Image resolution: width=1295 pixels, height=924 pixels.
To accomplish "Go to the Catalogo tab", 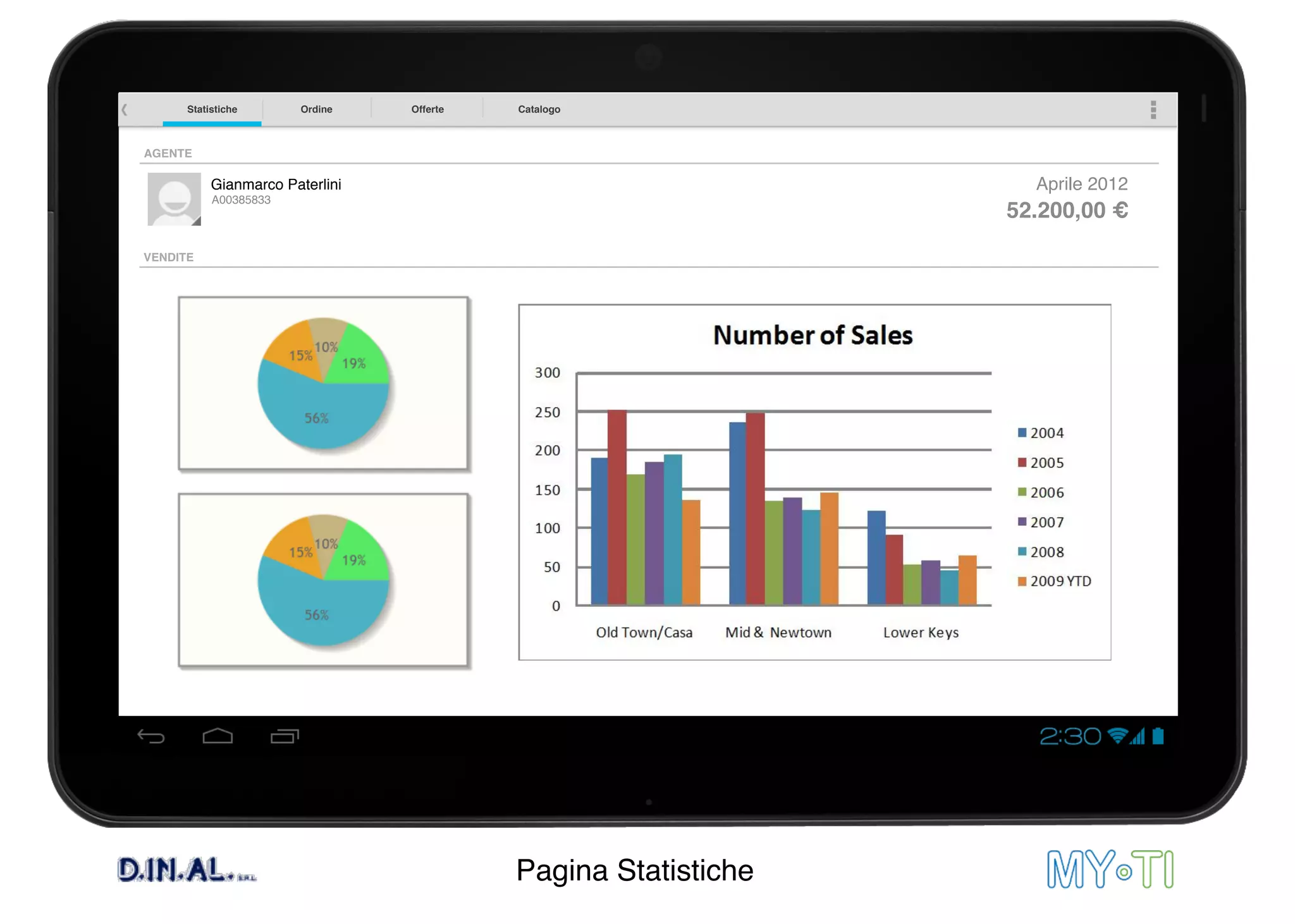I will click(x=539, y=109).
